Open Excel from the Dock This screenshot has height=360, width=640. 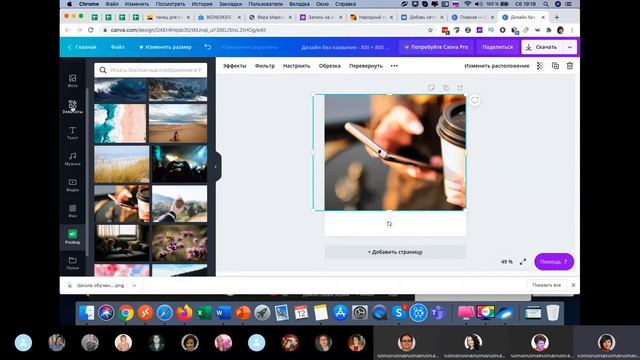(x=204, y=313)
